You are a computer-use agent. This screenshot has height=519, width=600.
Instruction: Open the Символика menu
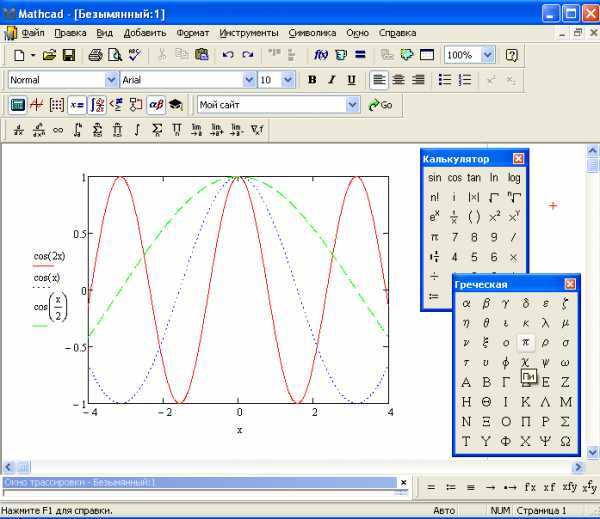pyautogui.click(x=312, y=32)
